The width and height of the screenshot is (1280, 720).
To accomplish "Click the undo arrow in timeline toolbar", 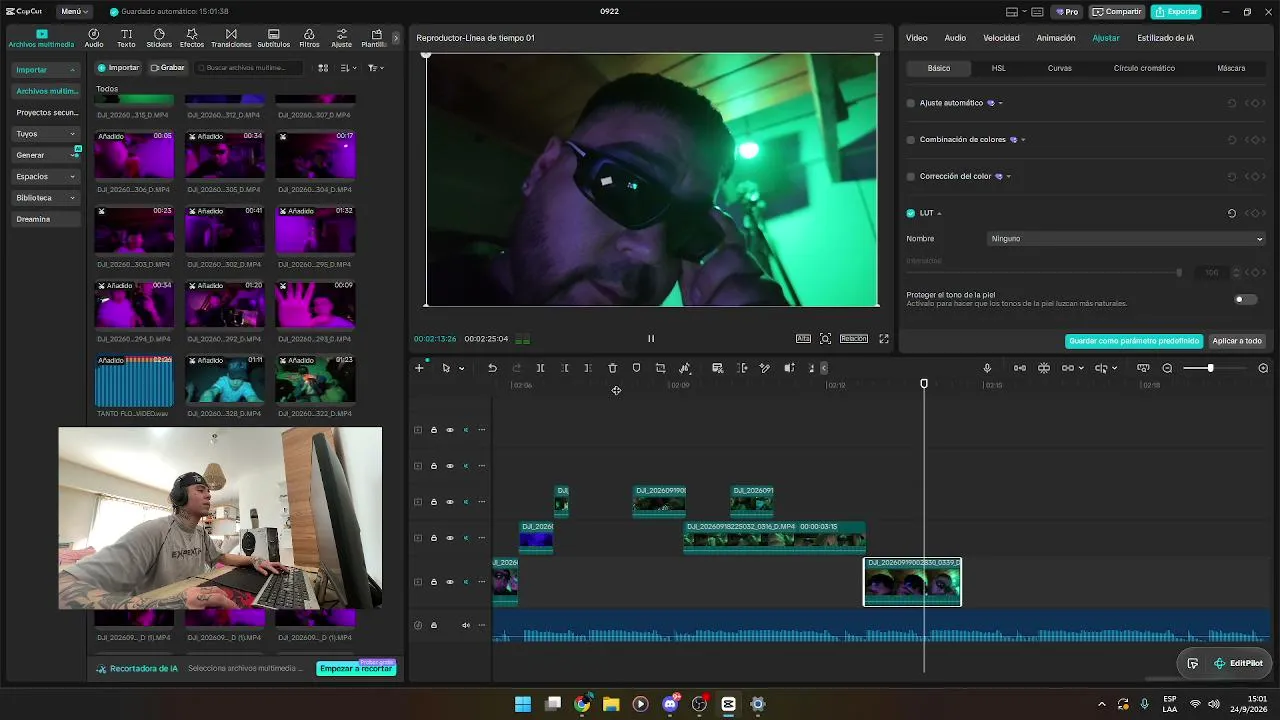I will coord(492,368).
